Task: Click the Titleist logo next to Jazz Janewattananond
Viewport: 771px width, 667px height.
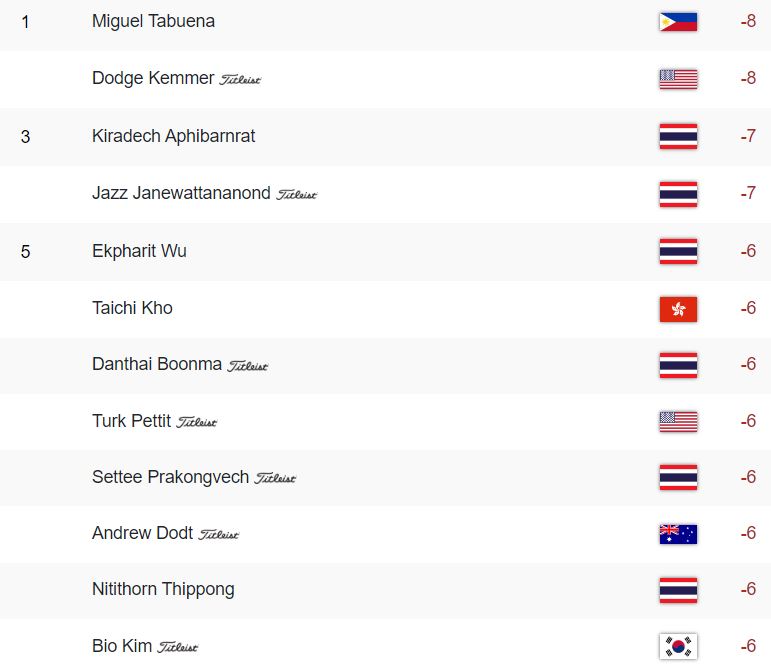Action: pyautogui.click(x=297, y=194)
